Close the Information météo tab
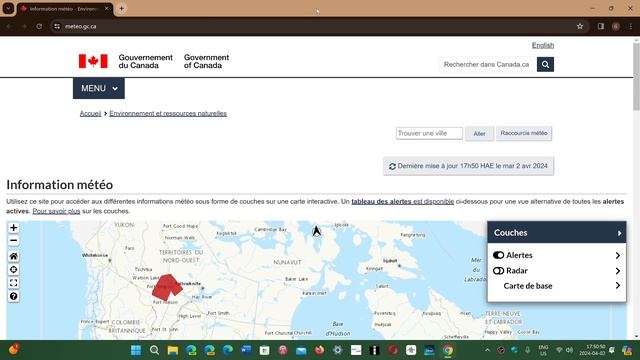640x360 pixels. (107, 9)
